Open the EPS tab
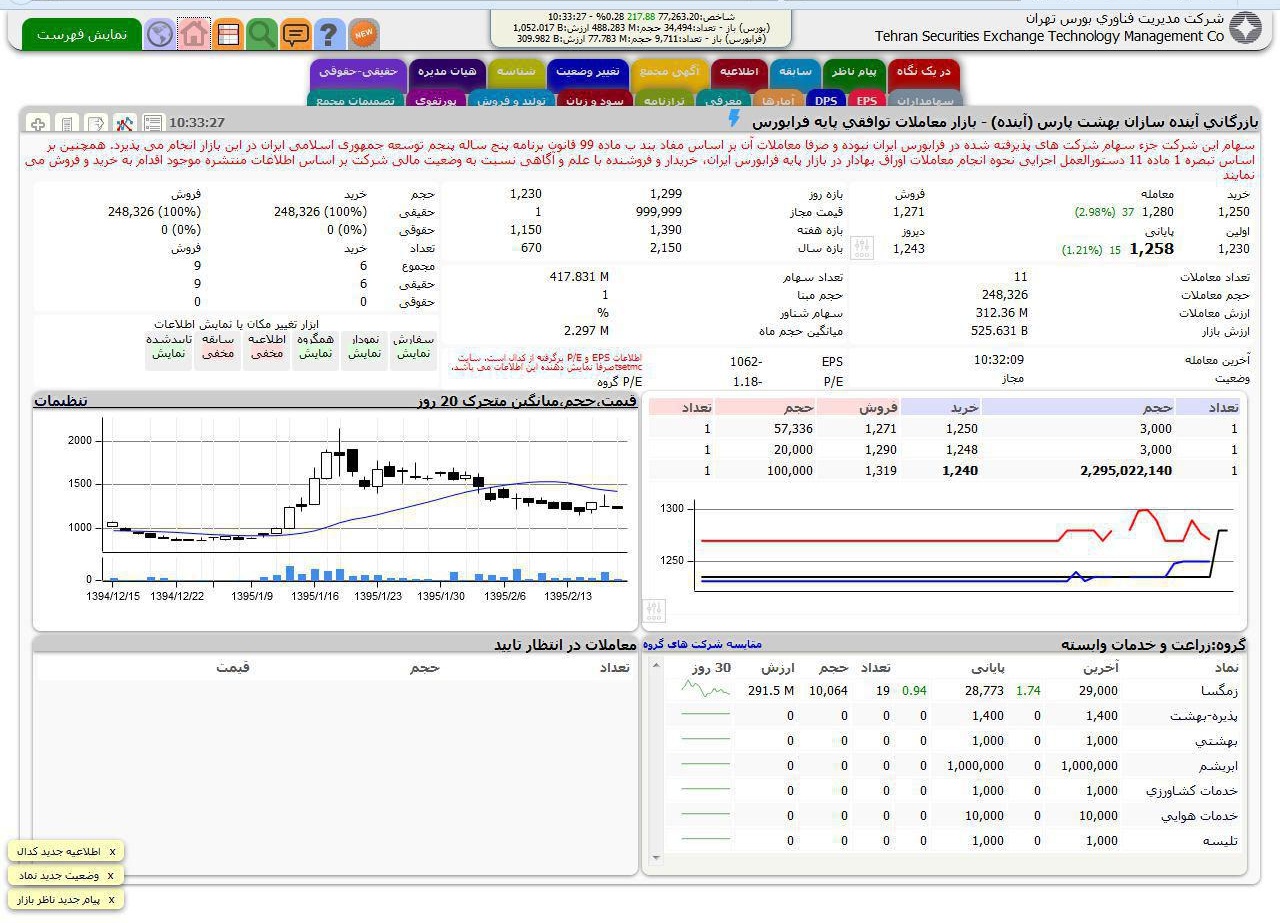The image size is (1280, 923). pyautogui.click(x=866, y=100)
